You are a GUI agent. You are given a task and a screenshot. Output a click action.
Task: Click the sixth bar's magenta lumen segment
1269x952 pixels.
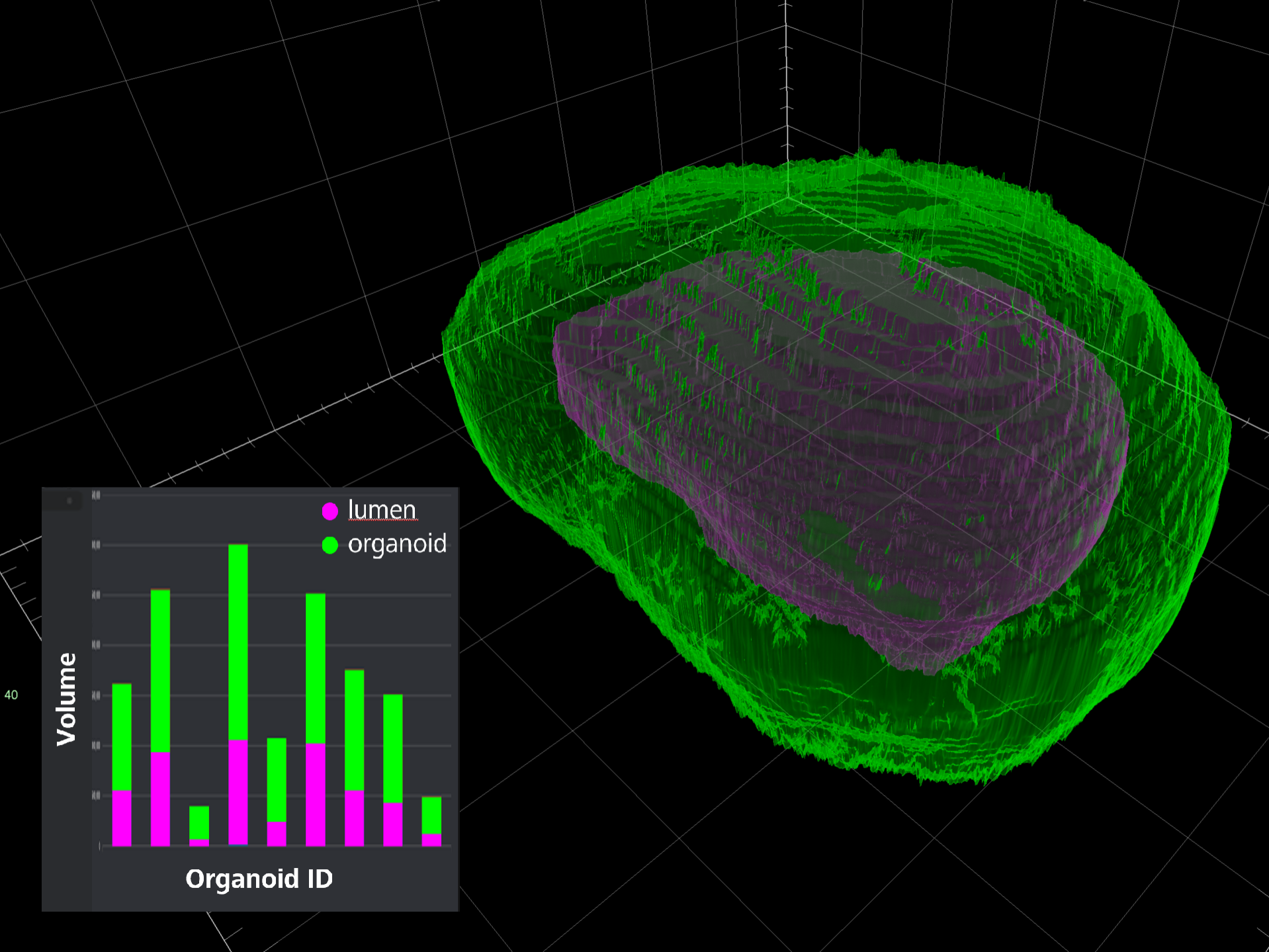[x=316, y=794]
